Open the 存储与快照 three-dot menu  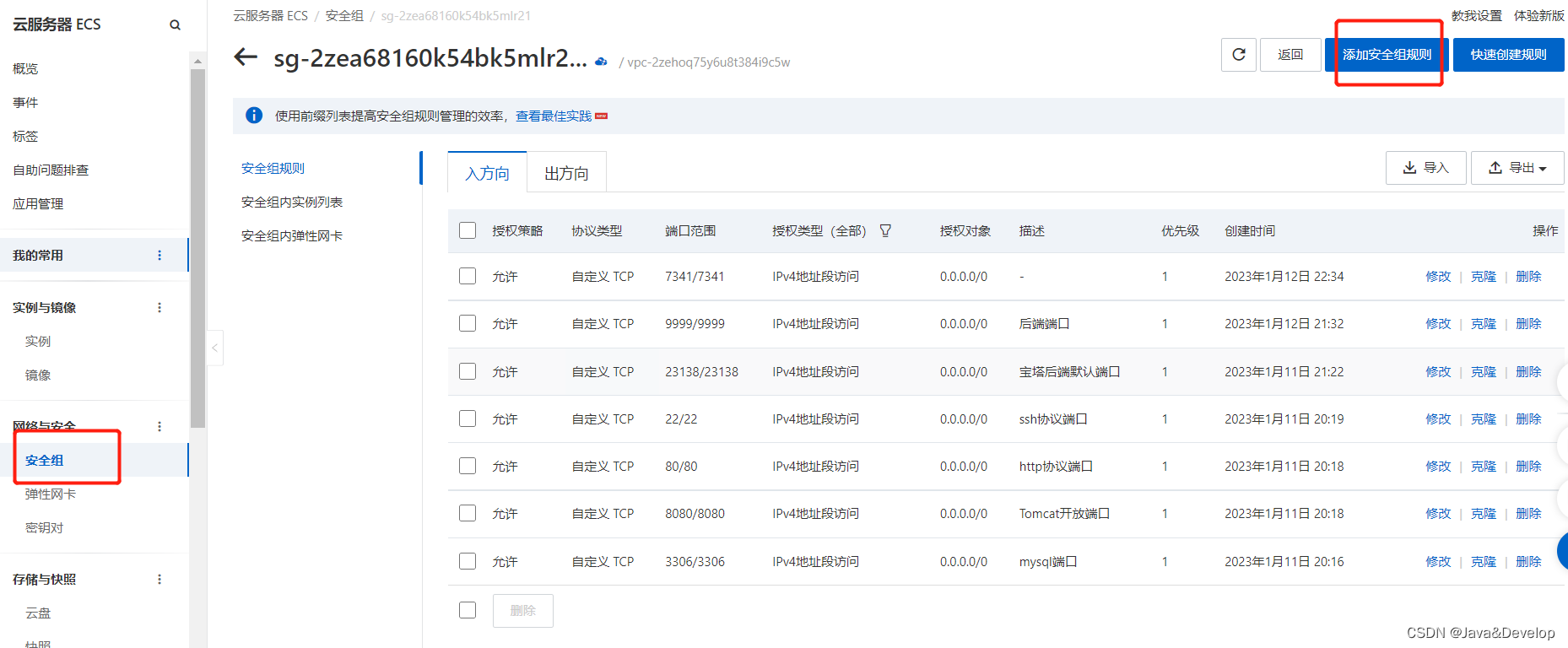[160, 579]
